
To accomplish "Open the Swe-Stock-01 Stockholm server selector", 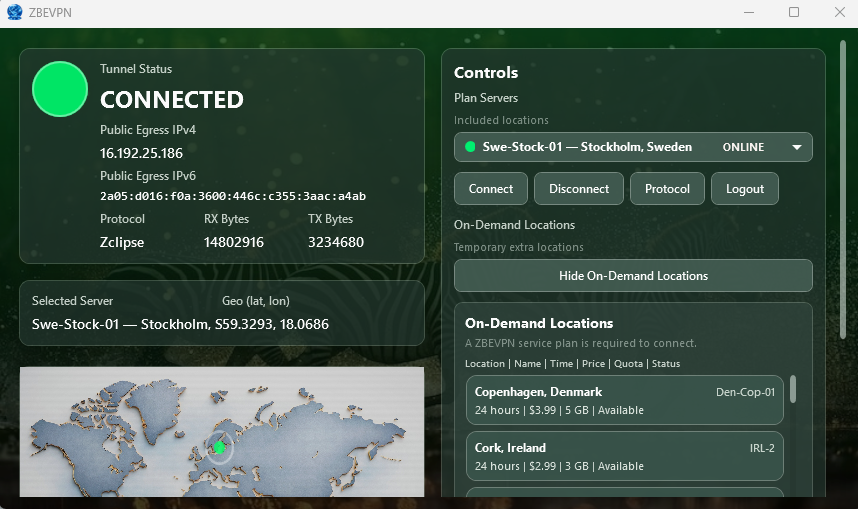I will click(633, 147).
